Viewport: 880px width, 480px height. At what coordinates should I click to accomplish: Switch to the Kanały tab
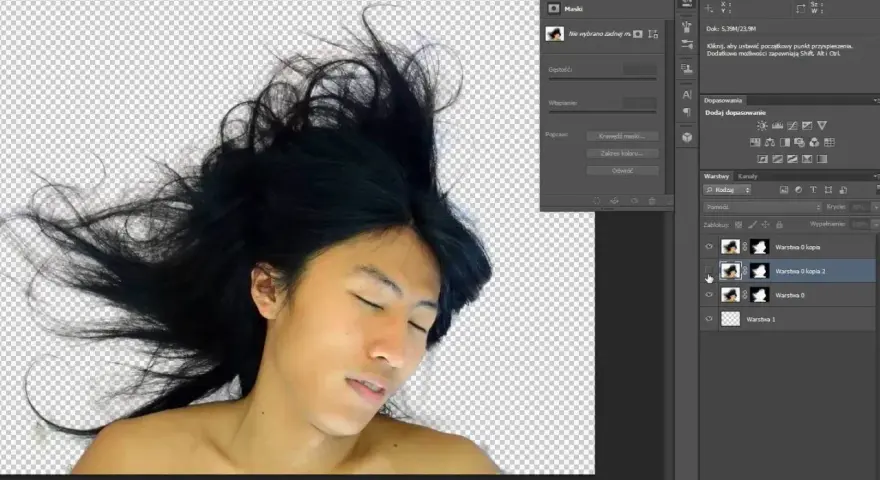click(748, 176)
